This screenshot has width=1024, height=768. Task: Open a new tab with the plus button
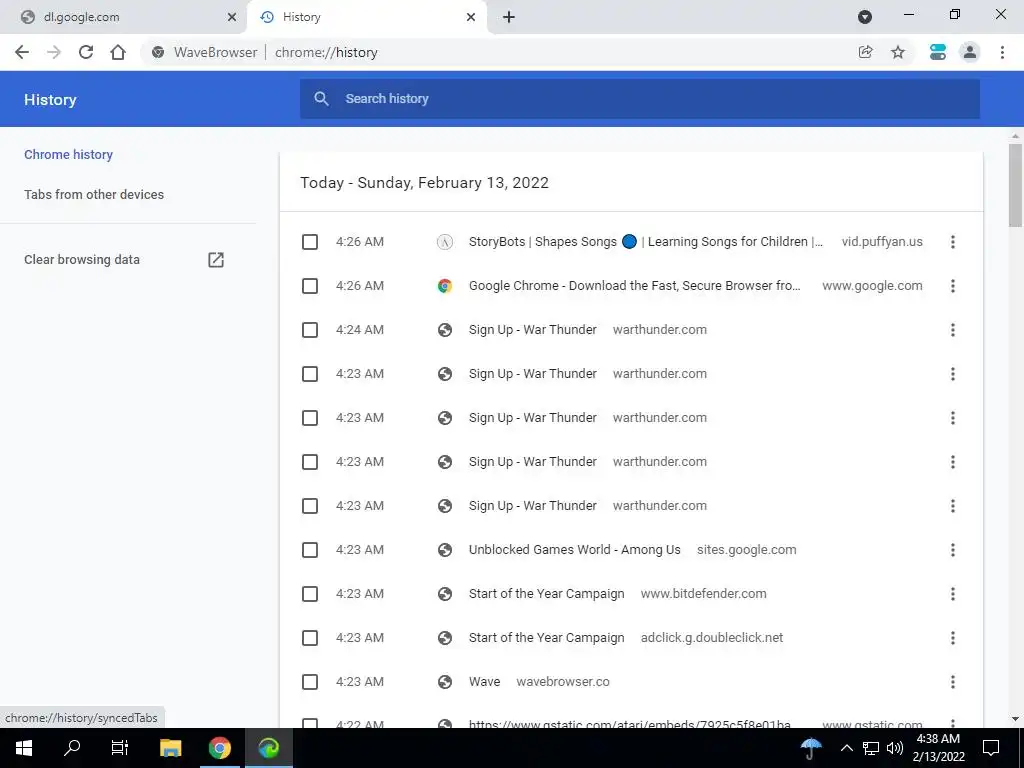509,17
